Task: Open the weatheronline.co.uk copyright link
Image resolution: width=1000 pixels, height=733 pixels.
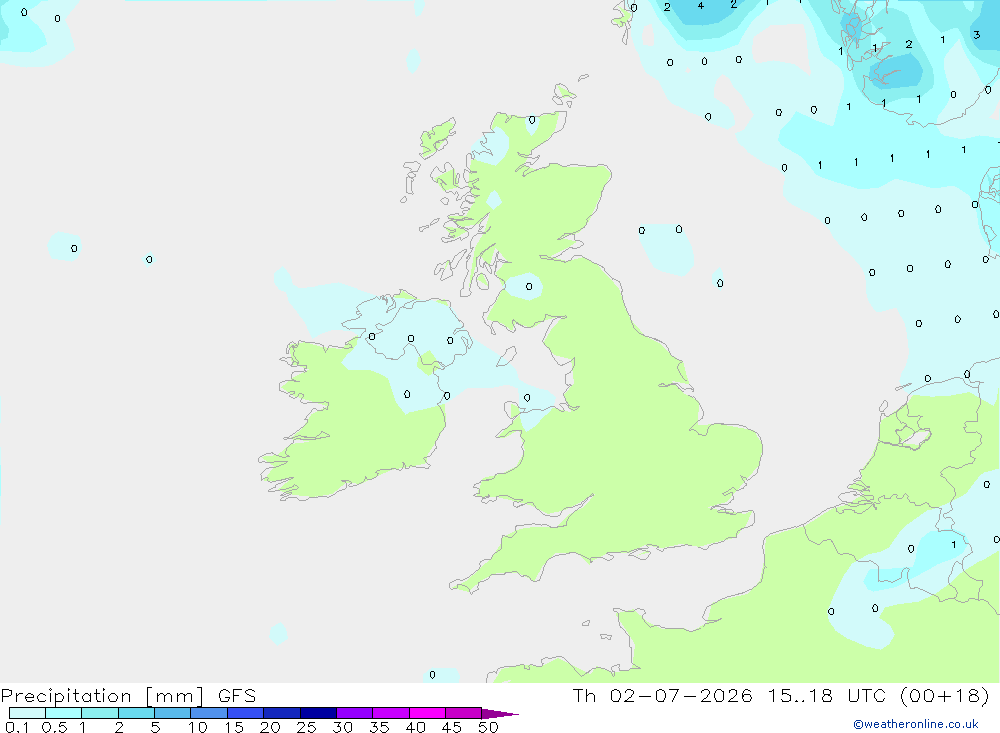Action: (x=915, y=724)
